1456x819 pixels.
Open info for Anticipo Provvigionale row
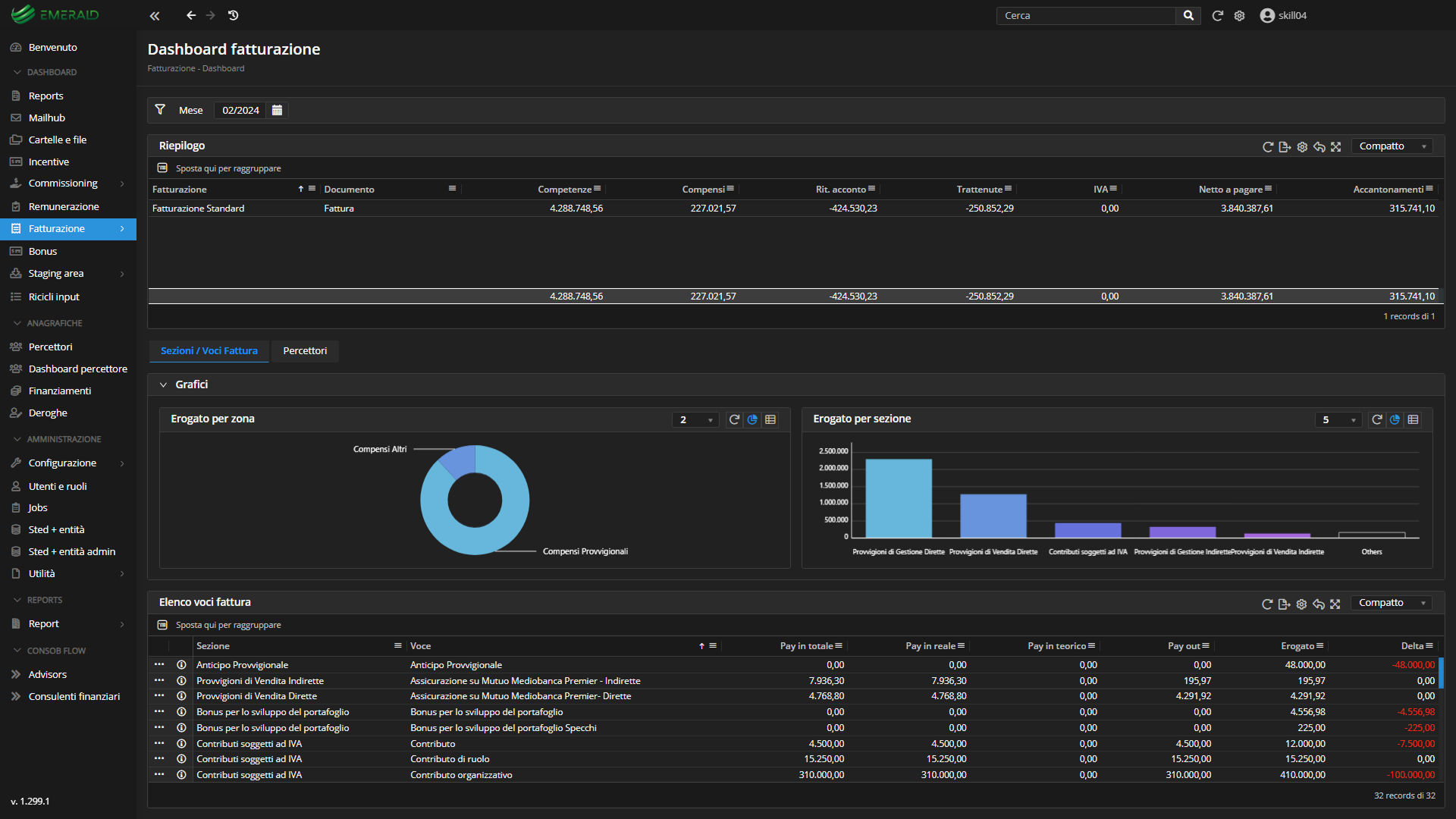pos(181,664)
